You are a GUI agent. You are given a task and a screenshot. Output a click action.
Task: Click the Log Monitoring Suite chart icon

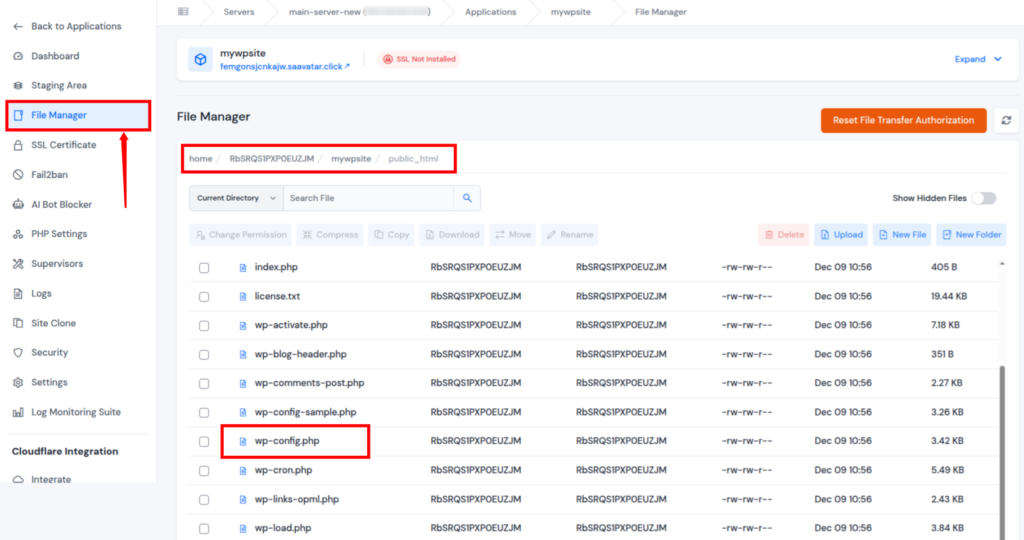click(x=18, y=412)
